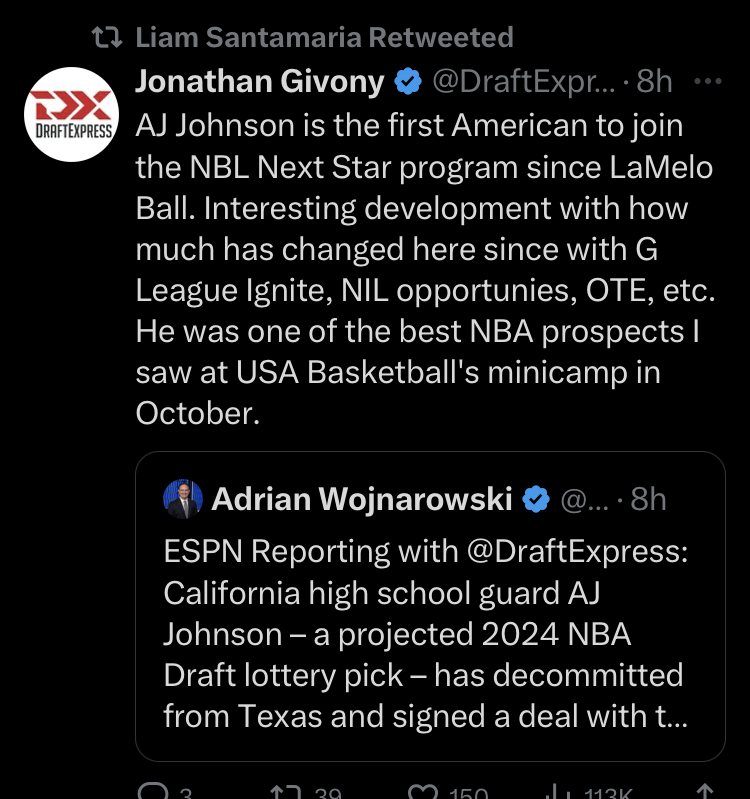
Task: Expand the quoted tweet's truncated text
Action: point(672,716)
